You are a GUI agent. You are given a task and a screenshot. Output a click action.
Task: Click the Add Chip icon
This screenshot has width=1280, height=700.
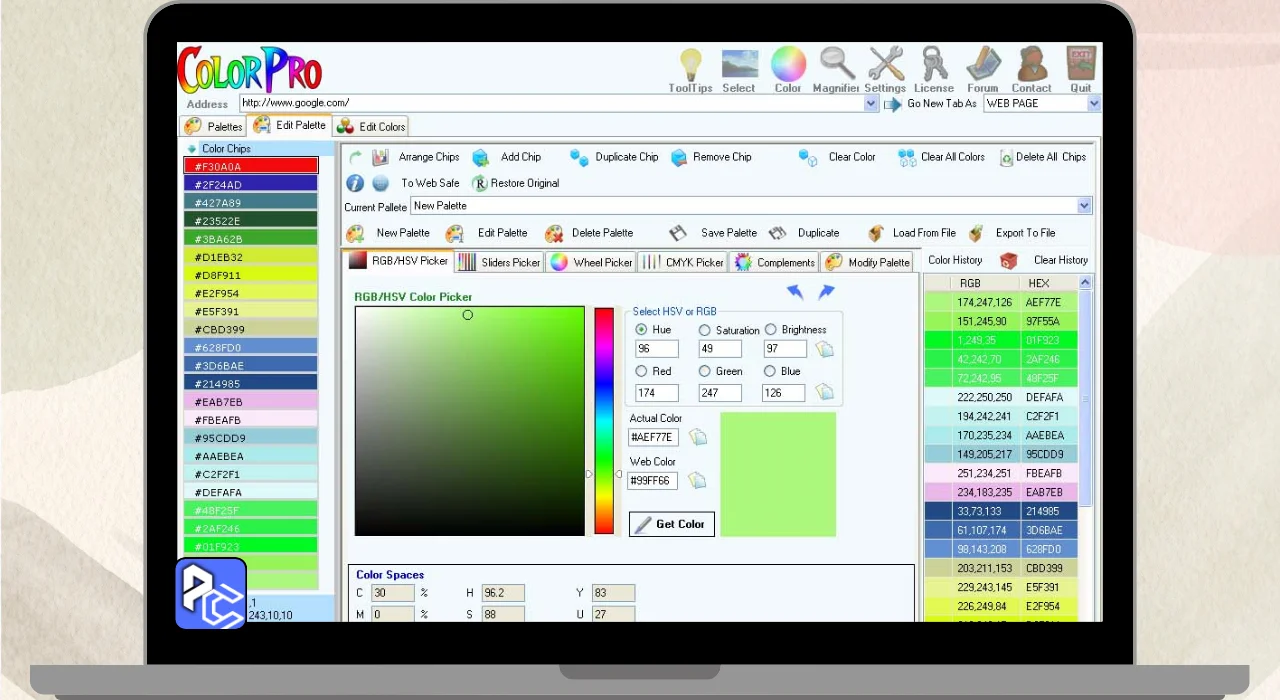click(481, 157)
